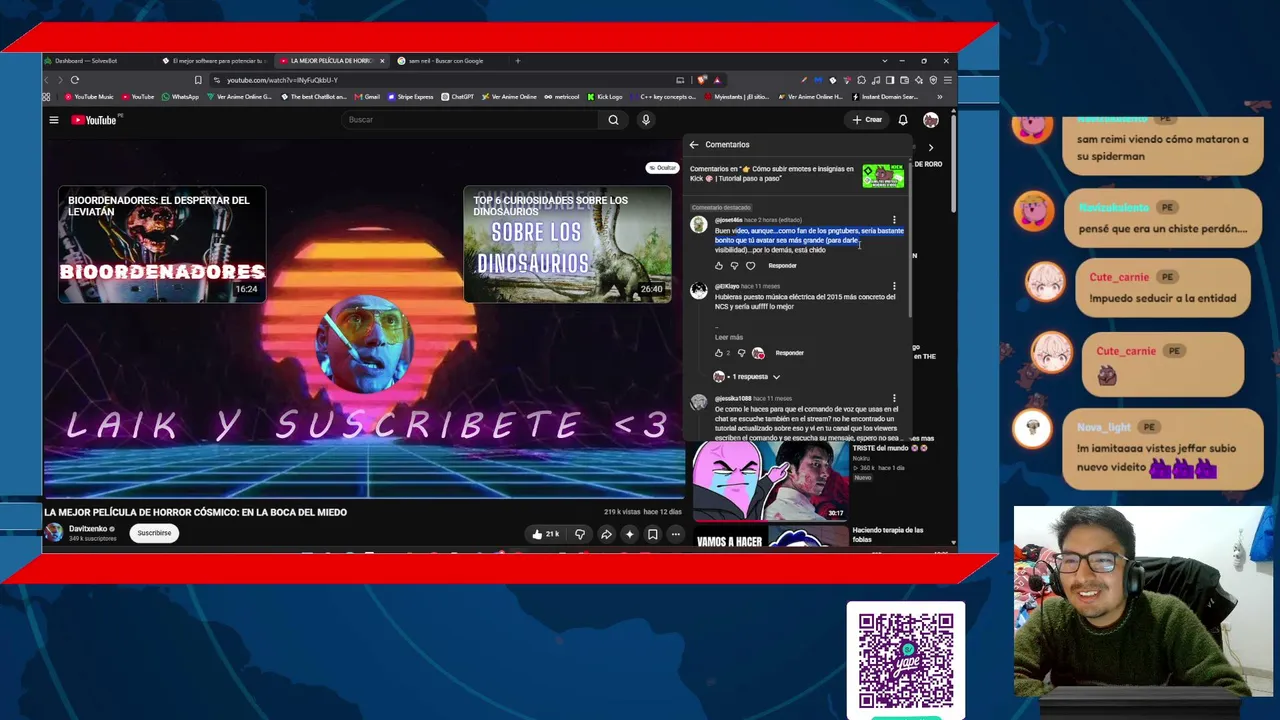Show more bookmarks with the overflow chevron
The image size is (1280, 720).
(939, 97)
